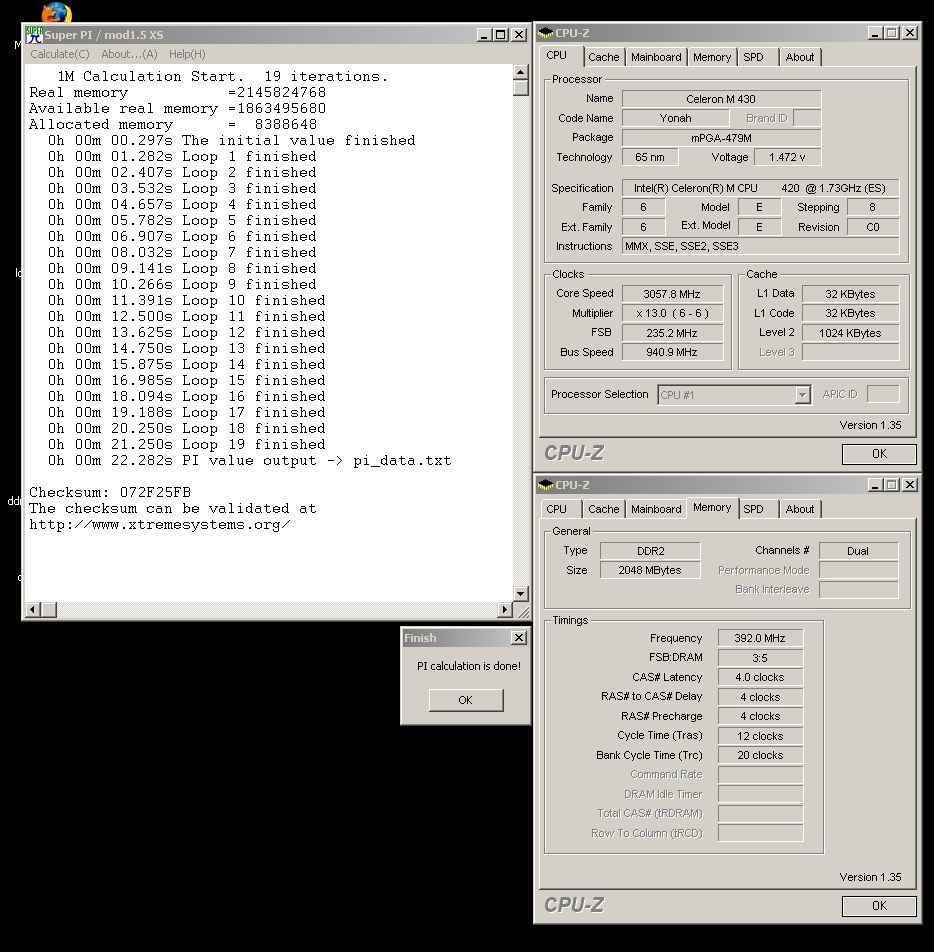
Task: Close the Finish dialog with X
Action: (519, 638)
